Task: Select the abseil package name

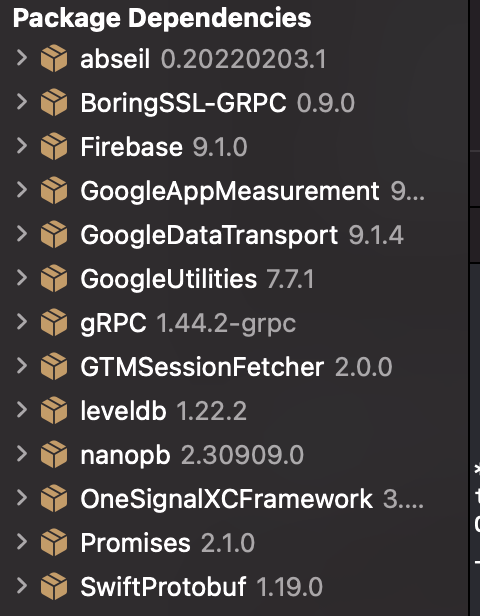Action: [115, 59]
